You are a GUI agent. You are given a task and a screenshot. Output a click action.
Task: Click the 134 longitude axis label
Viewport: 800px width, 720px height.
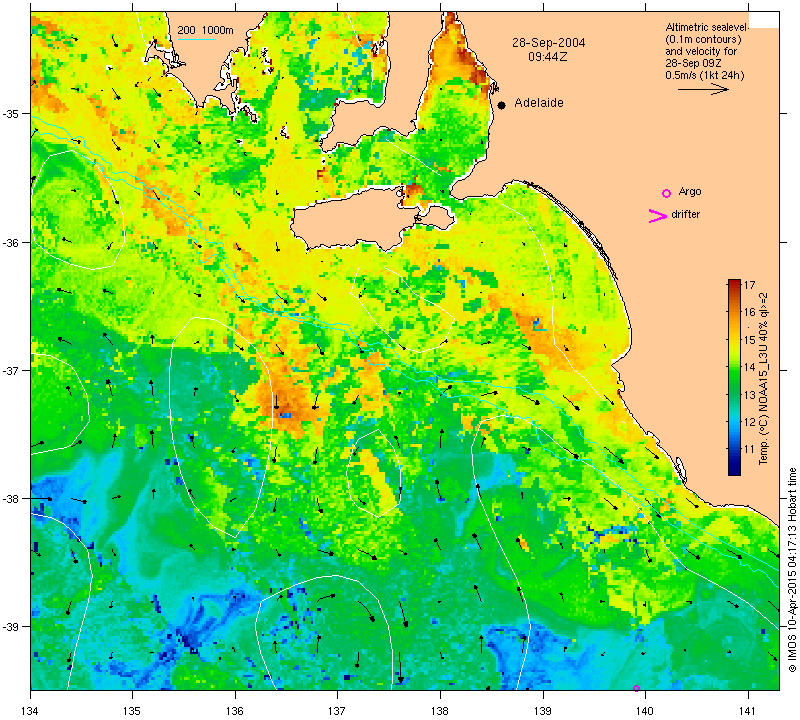(x=31, y=711)
